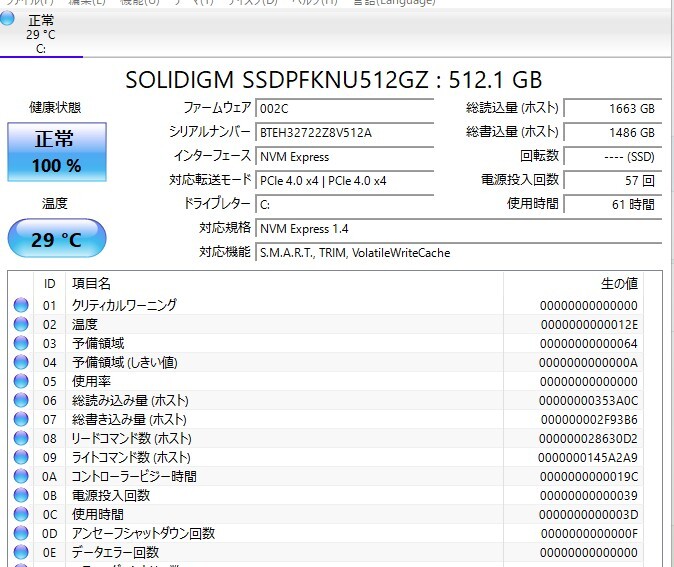Viewport: 674px width, 567px height.
Task: Select the C: disk tab at top
Action: 40,34
